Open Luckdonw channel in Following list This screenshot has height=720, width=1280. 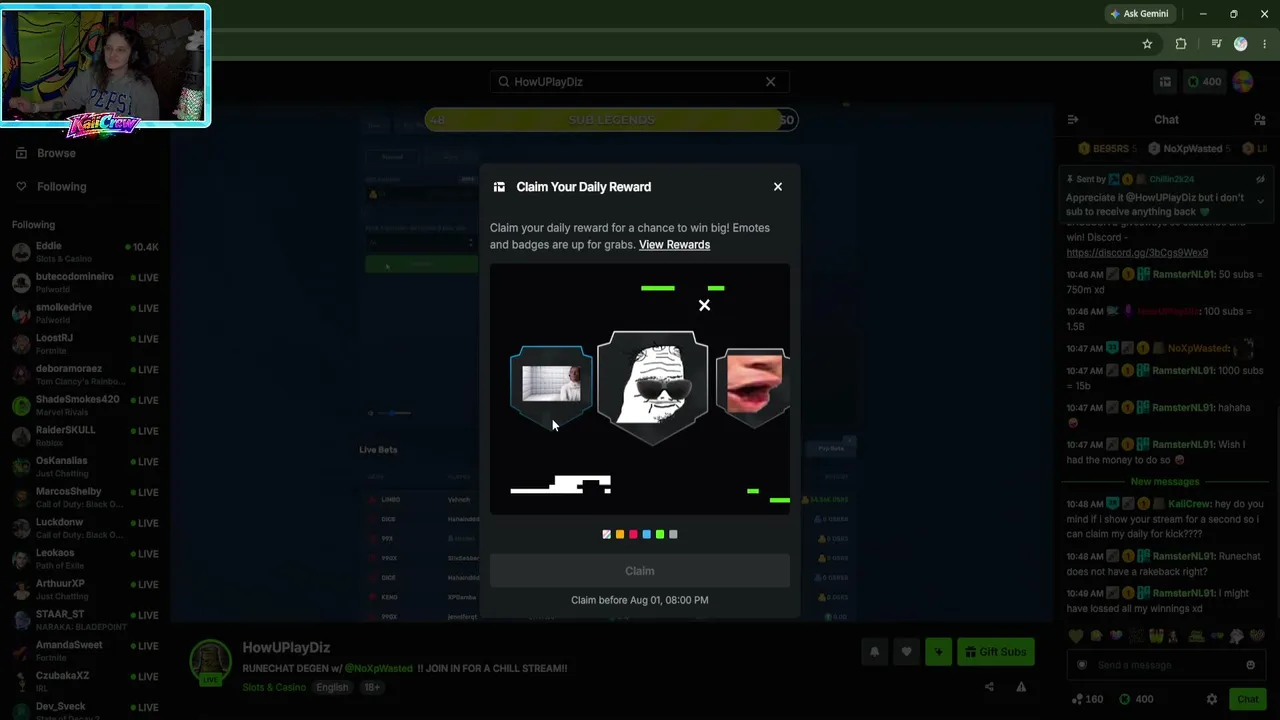coord(85,529)
